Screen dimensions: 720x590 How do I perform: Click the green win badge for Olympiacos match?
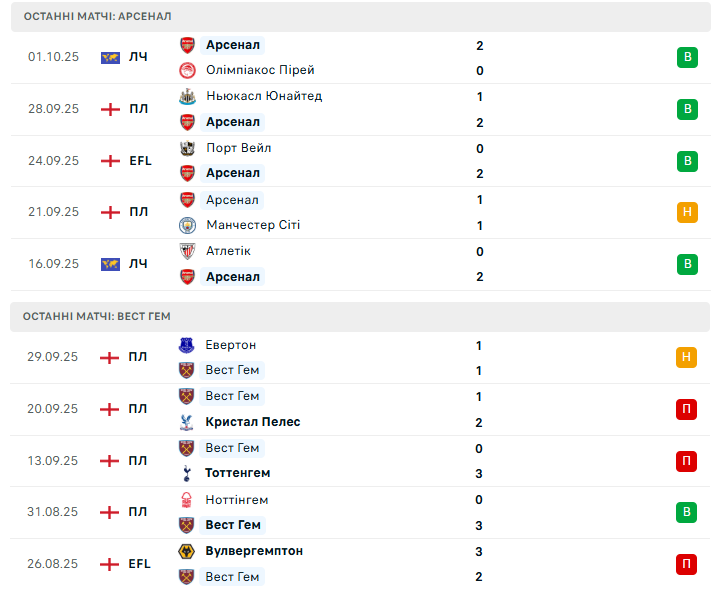687,57
